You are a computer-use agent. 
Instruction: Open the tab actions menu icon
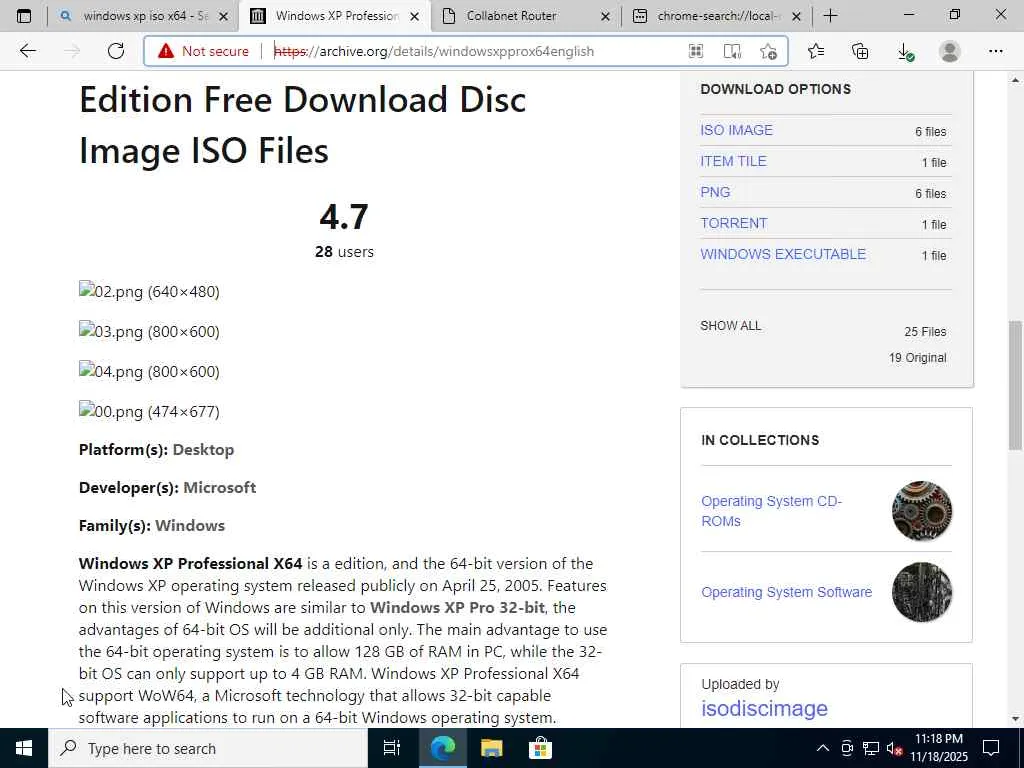click(24, 16)
